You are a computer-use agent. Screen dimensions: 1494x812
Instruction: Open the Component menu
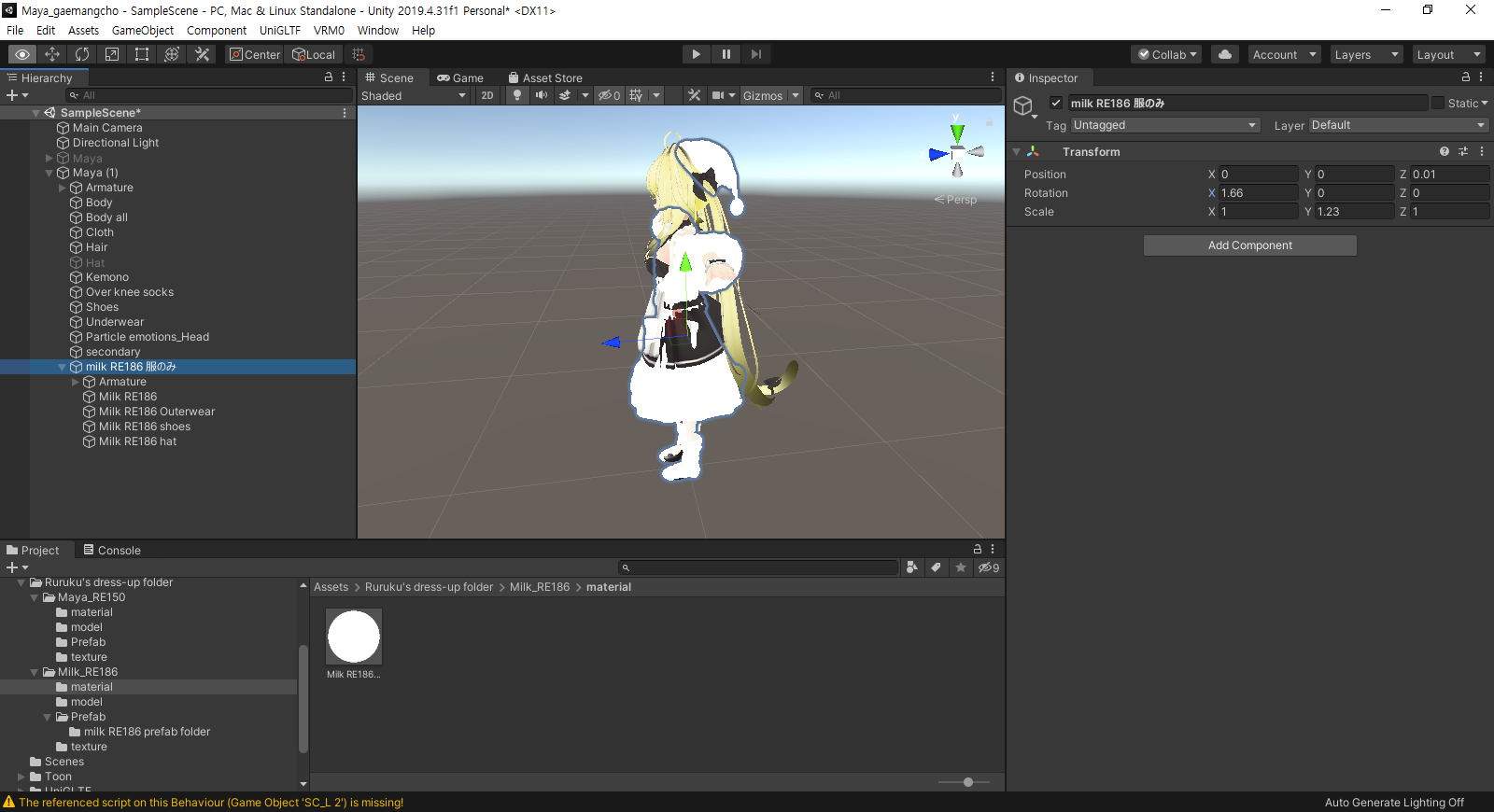tap(217, 30)
